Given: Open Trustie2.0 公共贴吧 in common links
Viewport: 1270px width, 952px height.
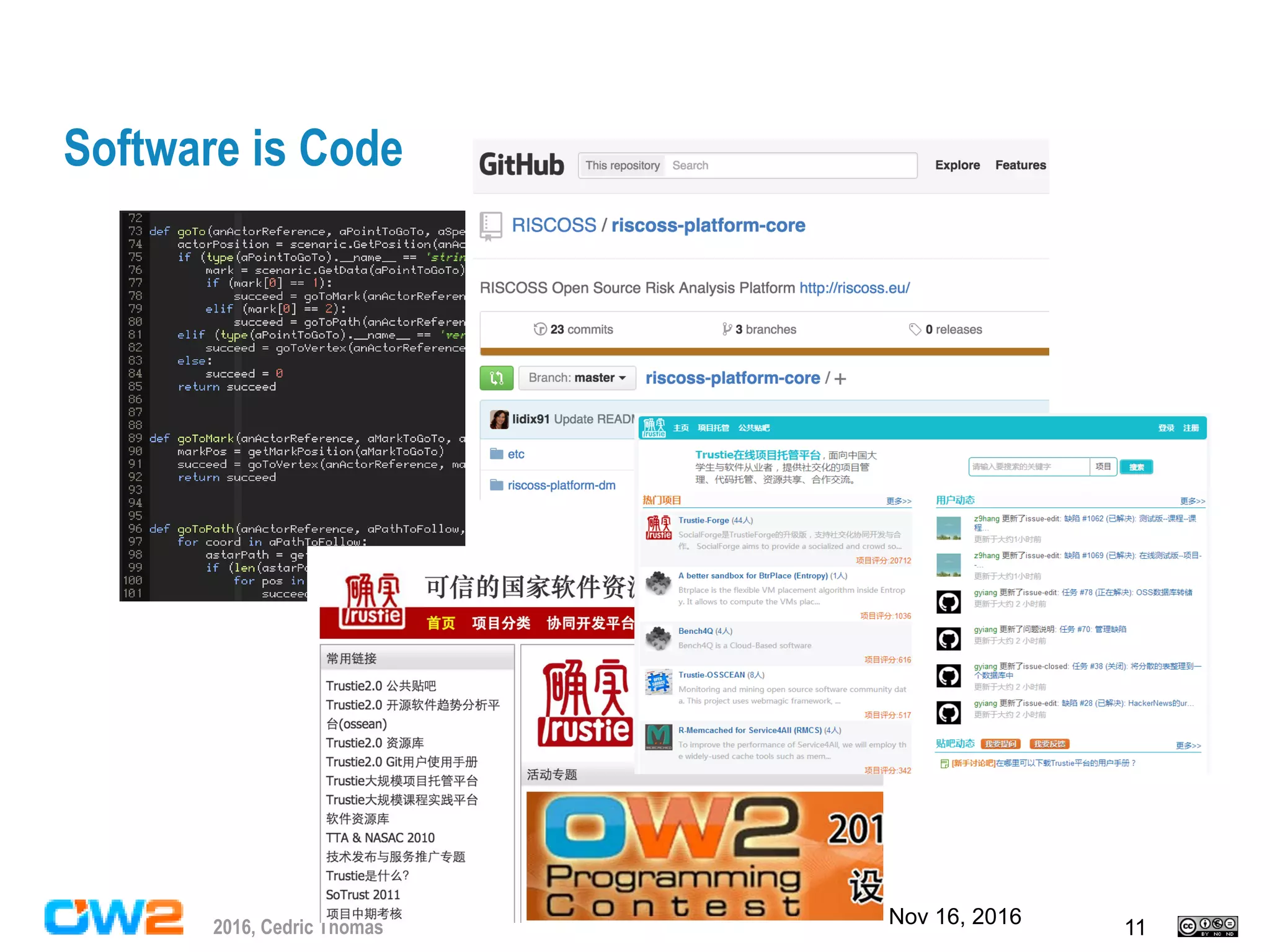Looking at the screenshot, I should point(381,685).
